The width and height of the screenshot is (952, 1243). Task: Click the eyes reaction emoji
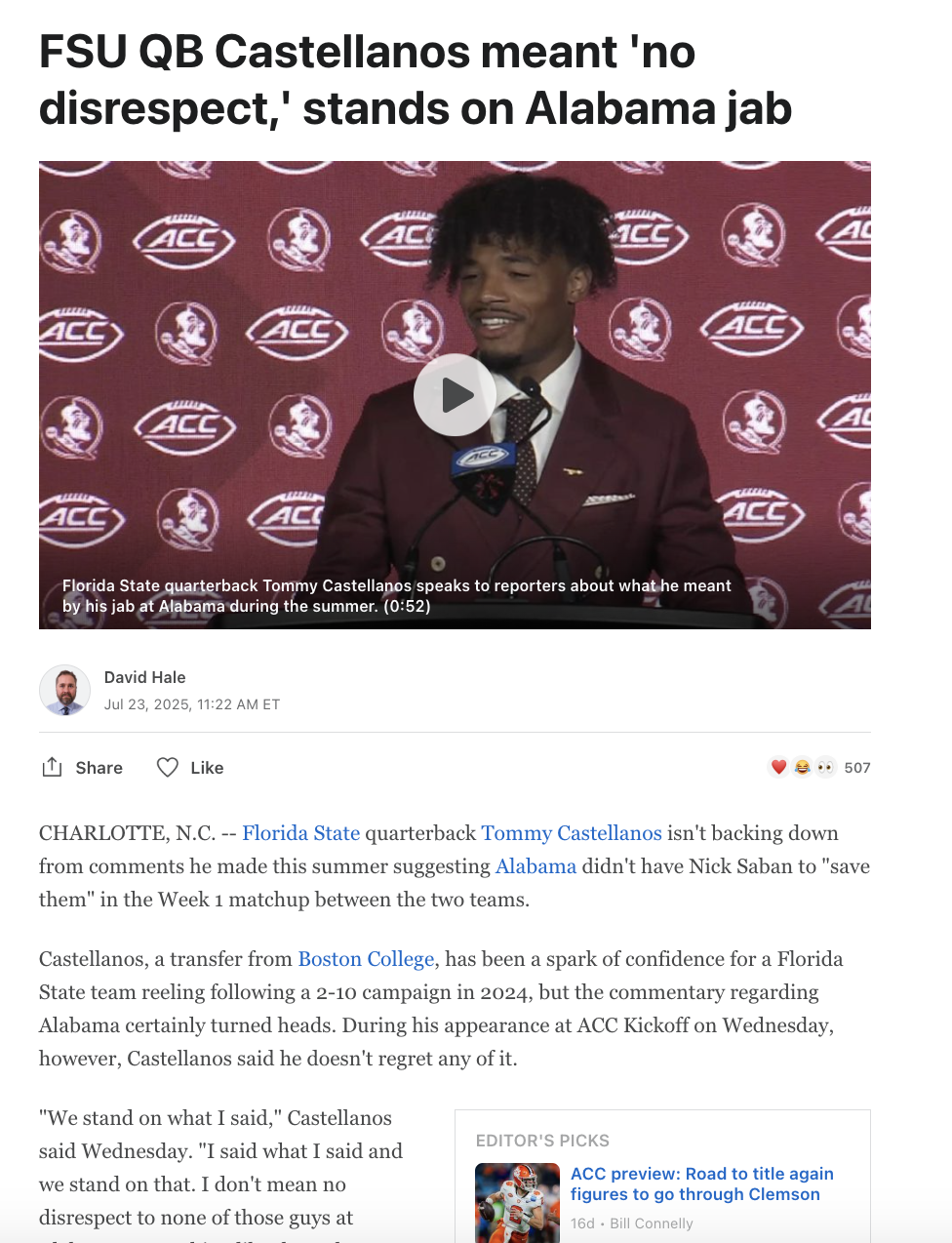[x=825, y=768]
